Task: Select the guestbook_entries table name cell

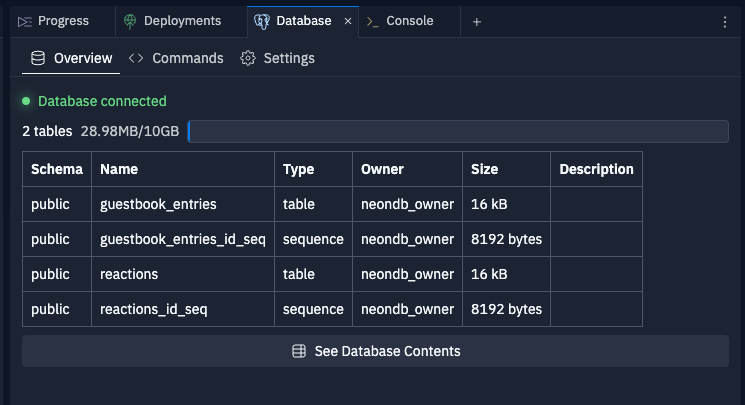Action: [183, 204]
